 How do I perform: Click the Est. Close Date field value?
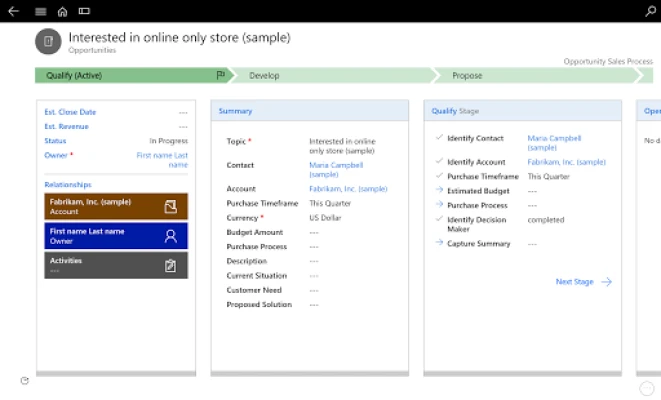(182, 112)
